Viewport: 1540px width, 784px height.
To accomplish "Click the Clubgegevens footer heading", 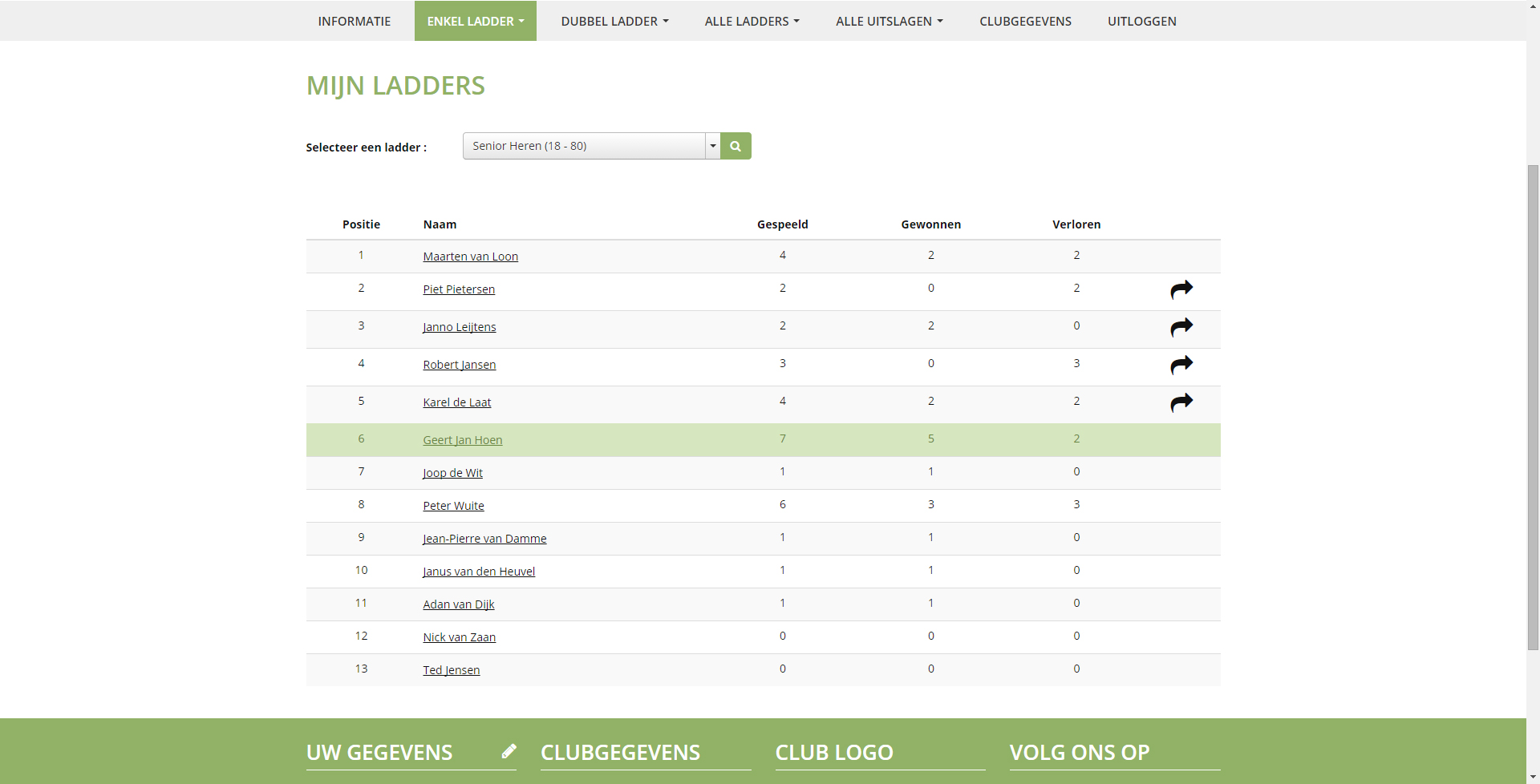I will (x=620, y=753).
